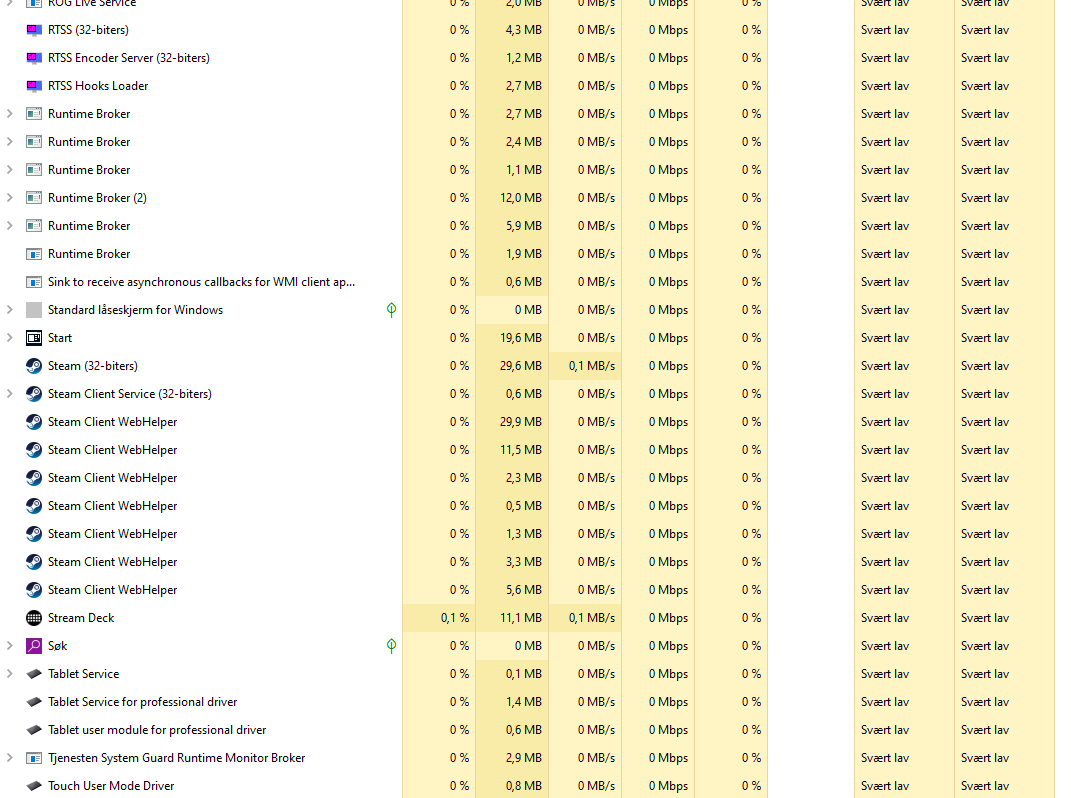Expand the Søk process
This screenshot has height=798, width=1071.
(x=10, y=646)
